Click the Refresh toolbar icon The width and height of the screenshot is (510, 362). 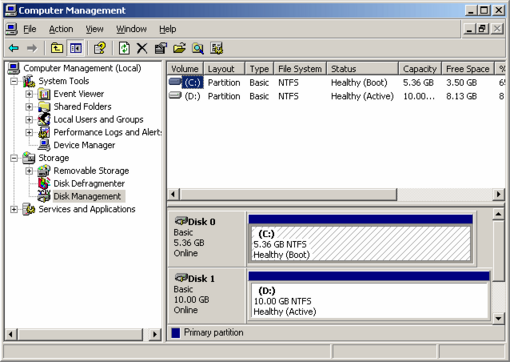click(124, 49)
